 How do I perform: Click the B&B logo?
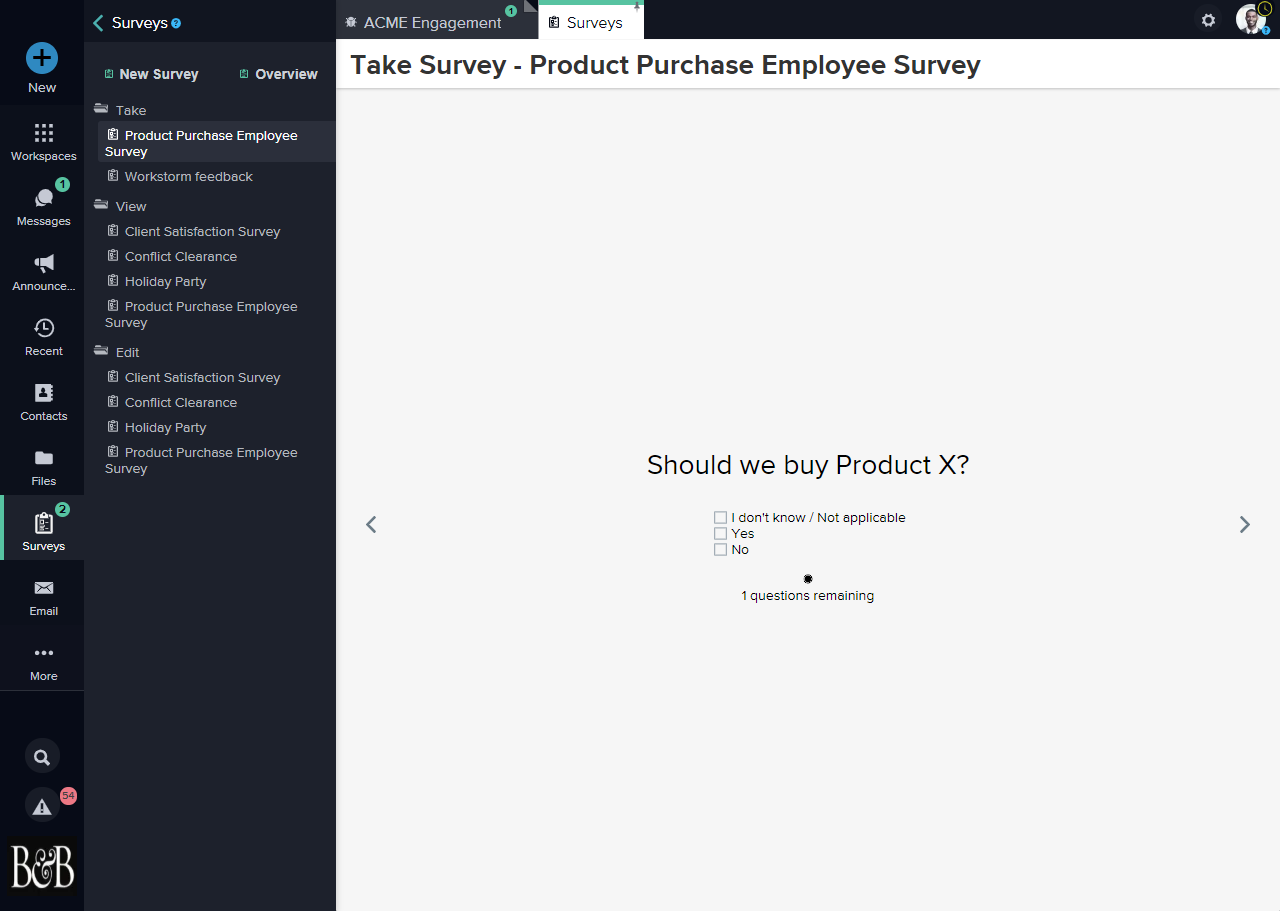(x=42, y=866)
